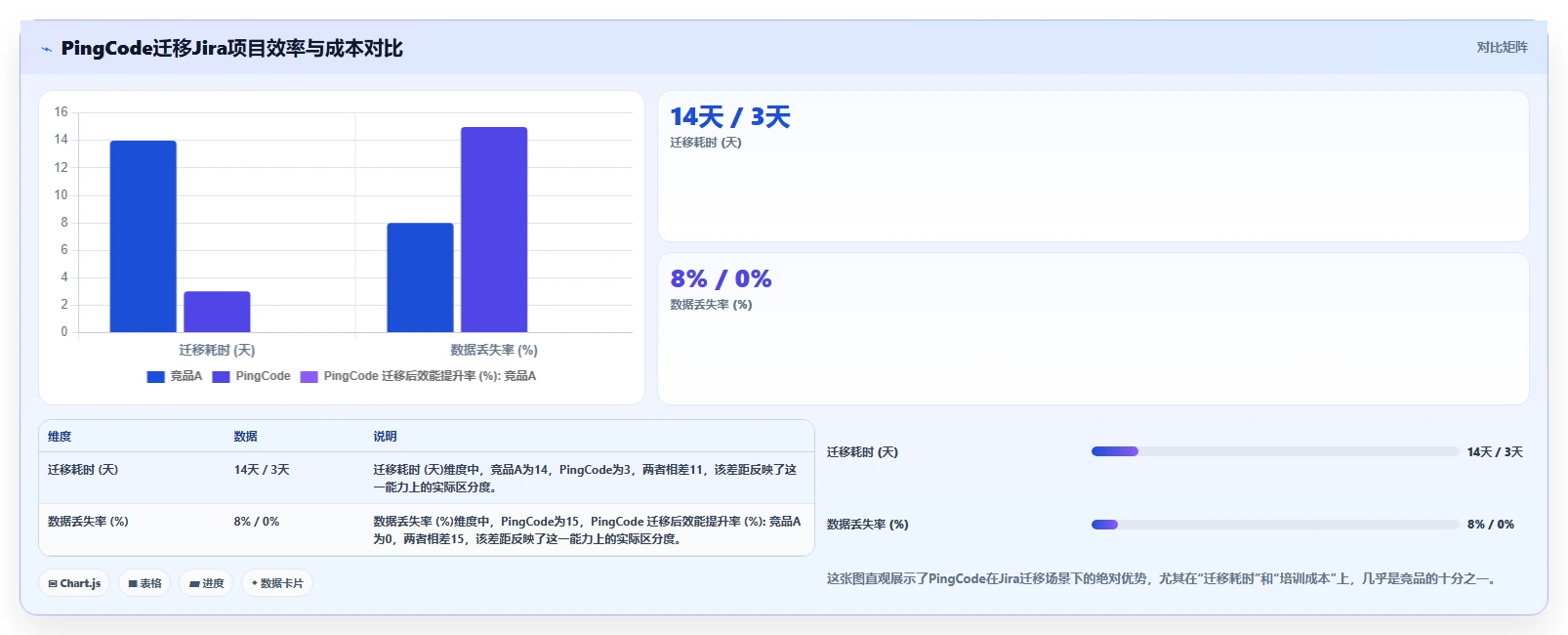The height and width of the screenshot is (635, 1568).
Task: Select the Chart.js tag chip
Action: click(74, 583)
